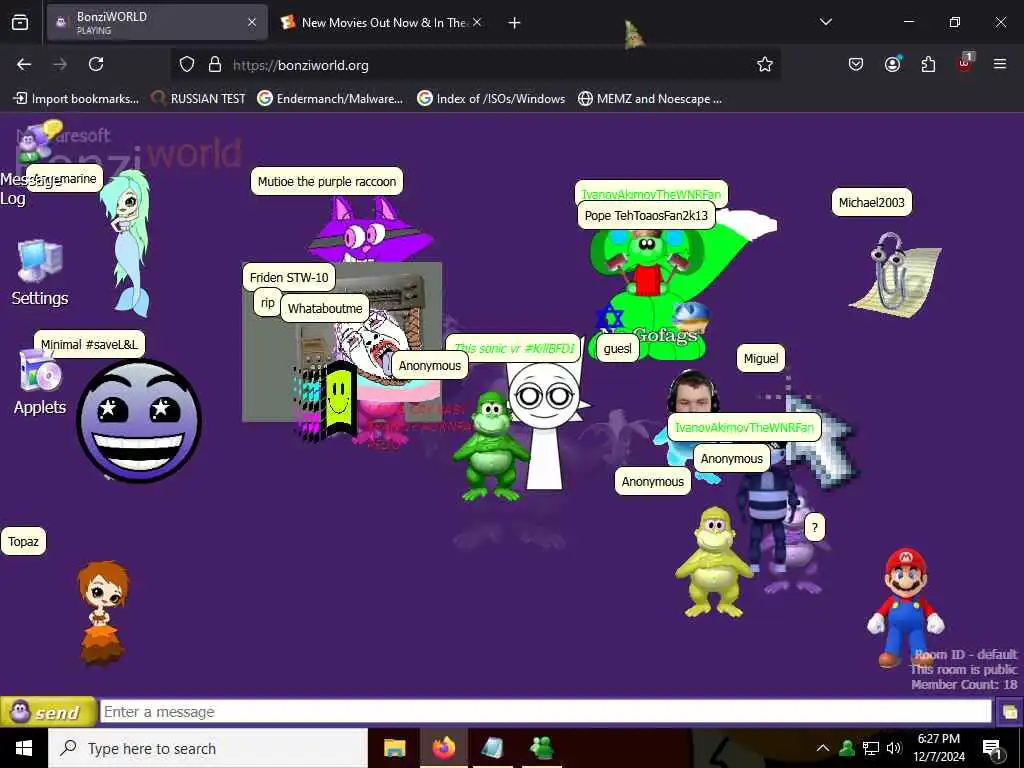Click the orange-haired Topaz character
1024x768 pixels.
coord(102,613)
